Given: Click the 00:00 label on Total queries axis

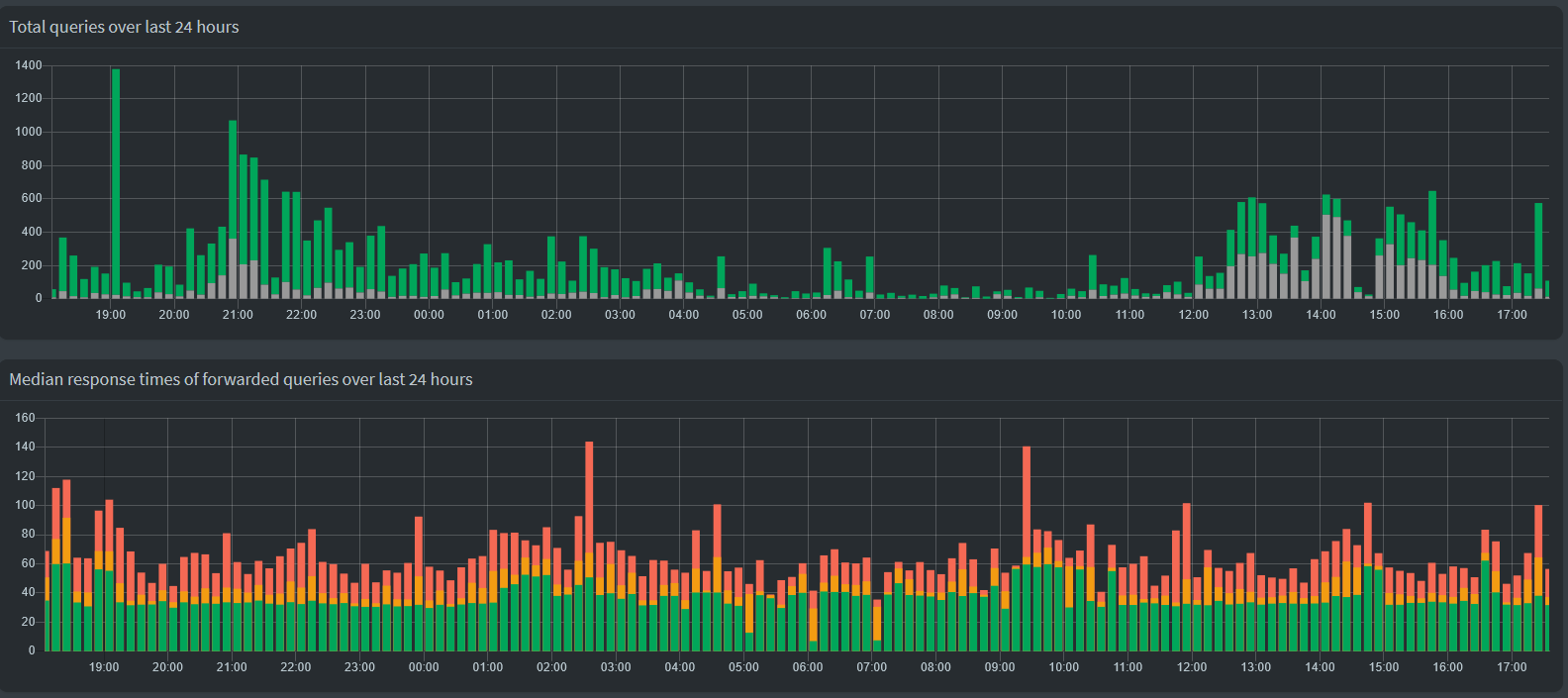Looking at the screenshot, I should click(x=429, y=315).
